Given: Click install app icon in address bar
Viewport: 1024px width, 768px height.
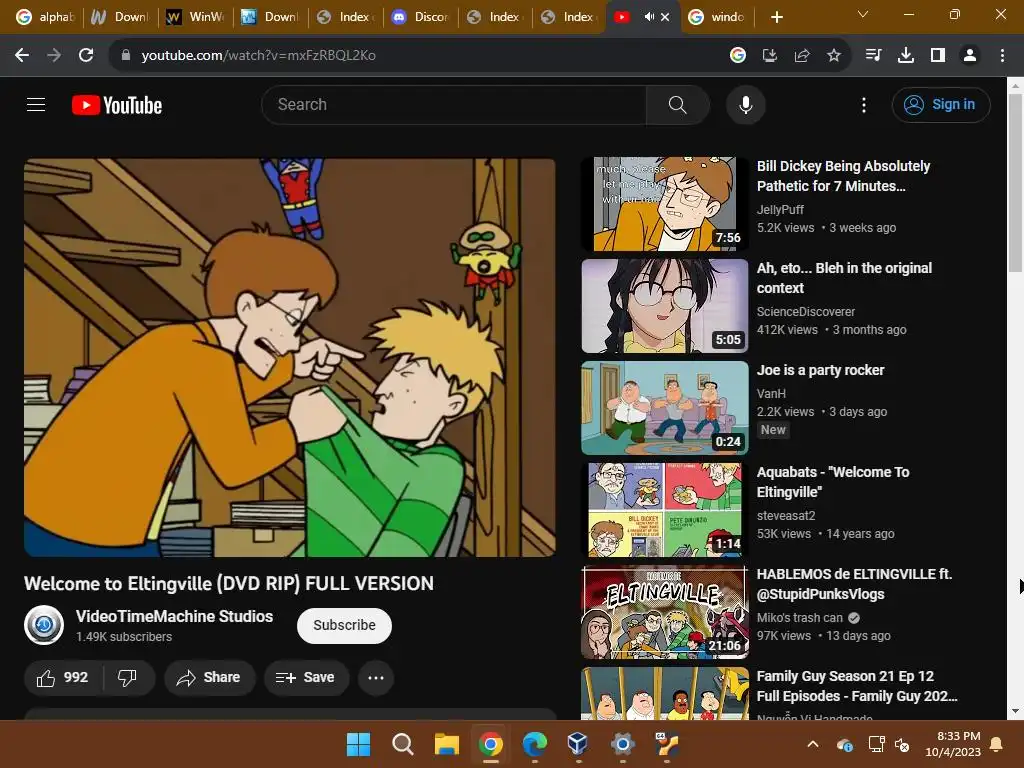Looking at the screenshot, I should 770,56.
